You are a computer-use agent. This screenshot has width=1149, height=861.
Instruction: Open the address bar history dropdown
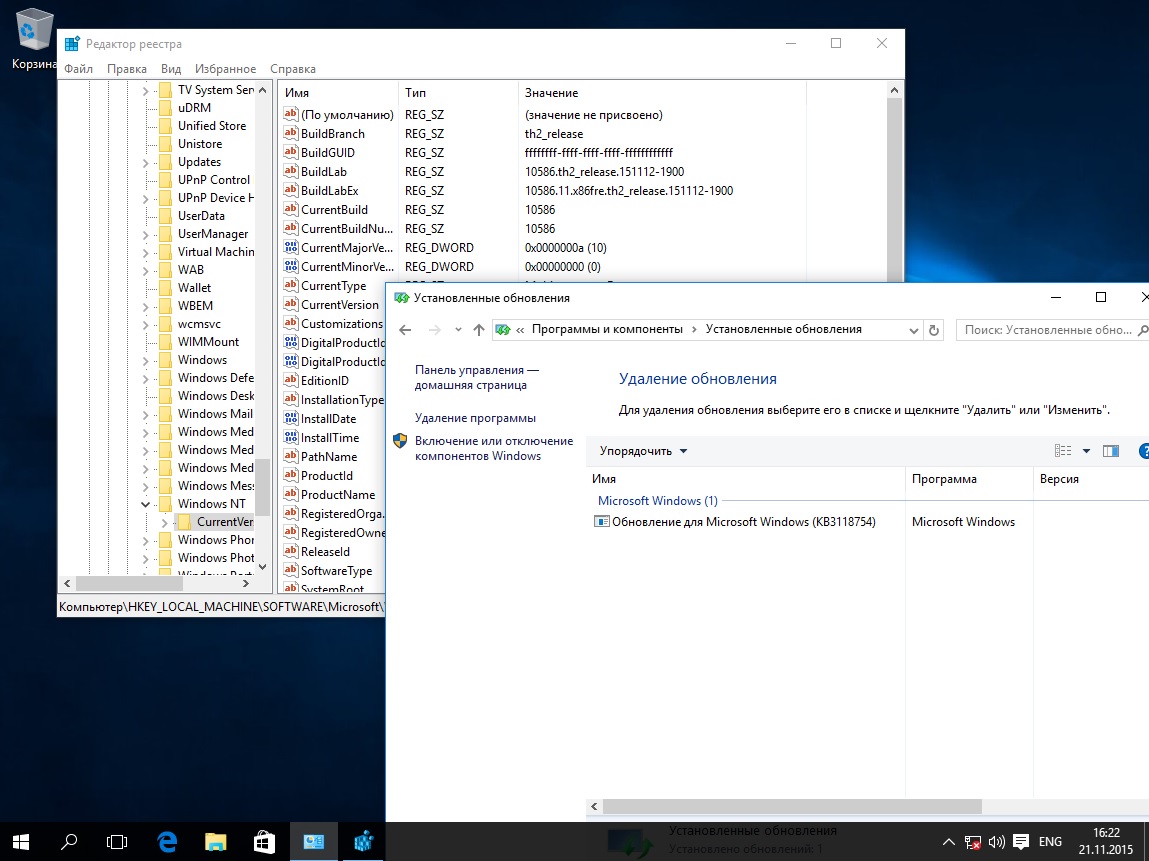913,330
